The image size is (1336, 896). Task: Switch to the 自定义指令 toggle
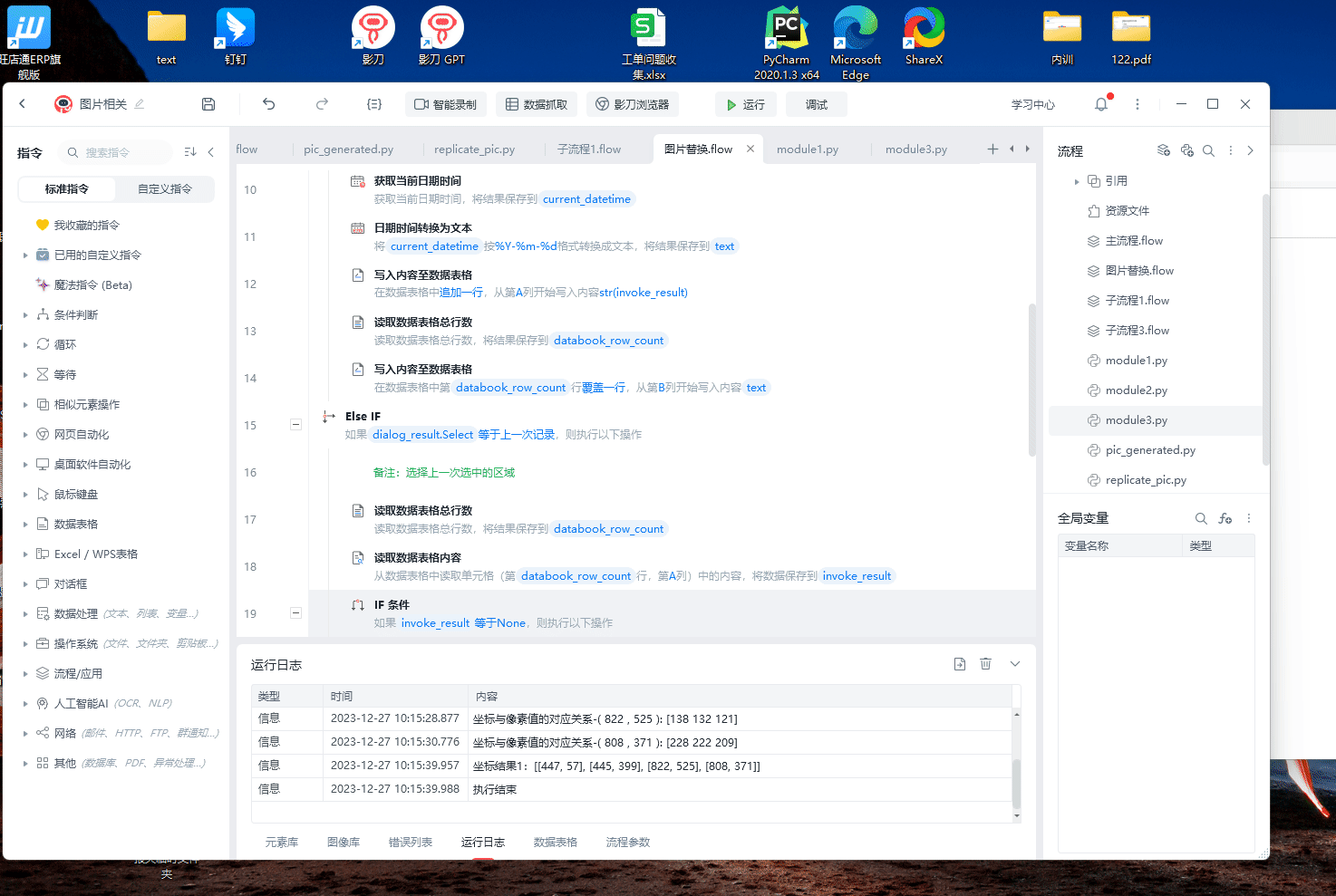(164, 189)
